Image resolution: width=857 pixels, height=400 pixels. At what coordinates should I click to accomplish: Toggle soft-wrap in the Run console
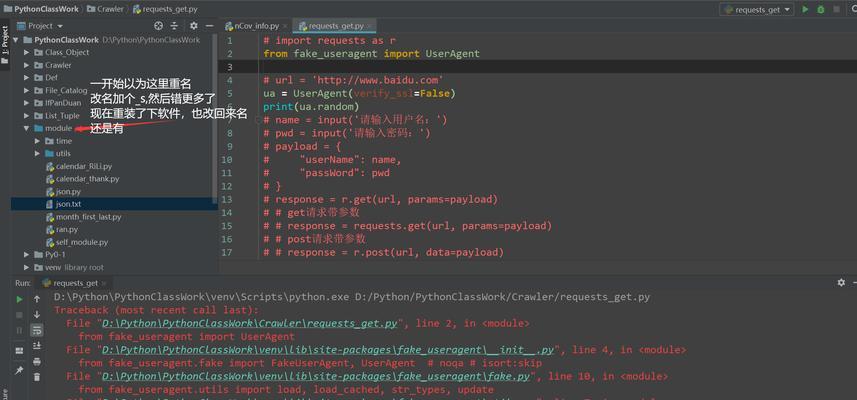(x=37, y=330)
